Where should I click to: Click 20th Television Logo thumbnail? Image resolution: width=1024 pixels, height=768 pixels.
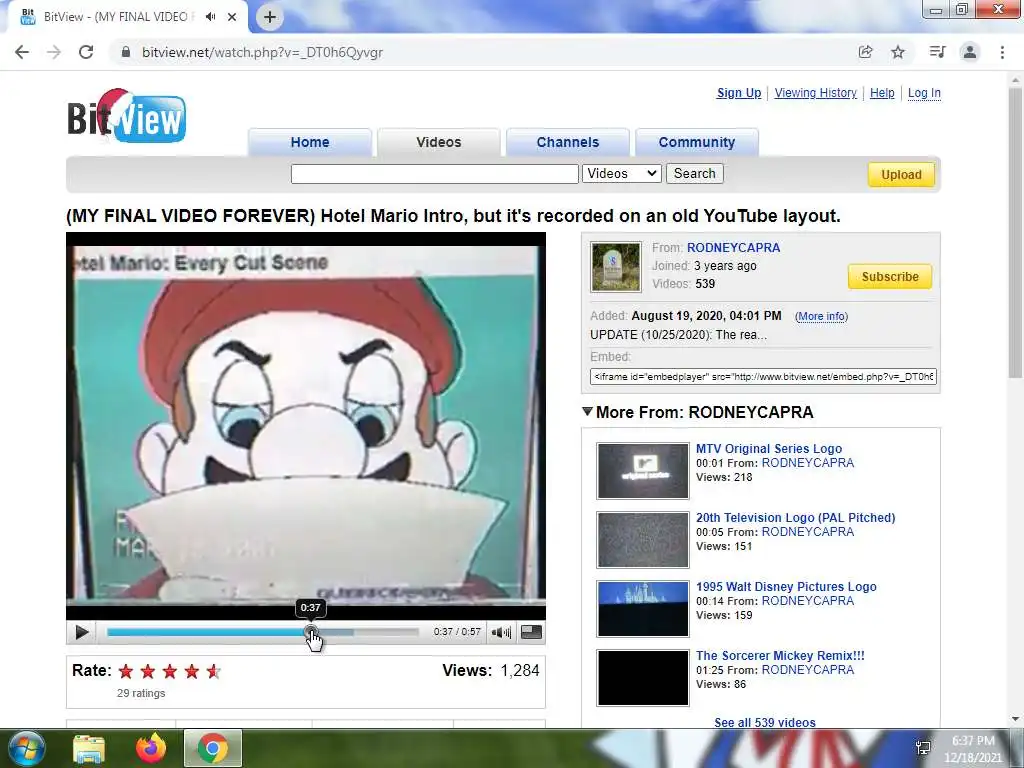coord(643,540)
